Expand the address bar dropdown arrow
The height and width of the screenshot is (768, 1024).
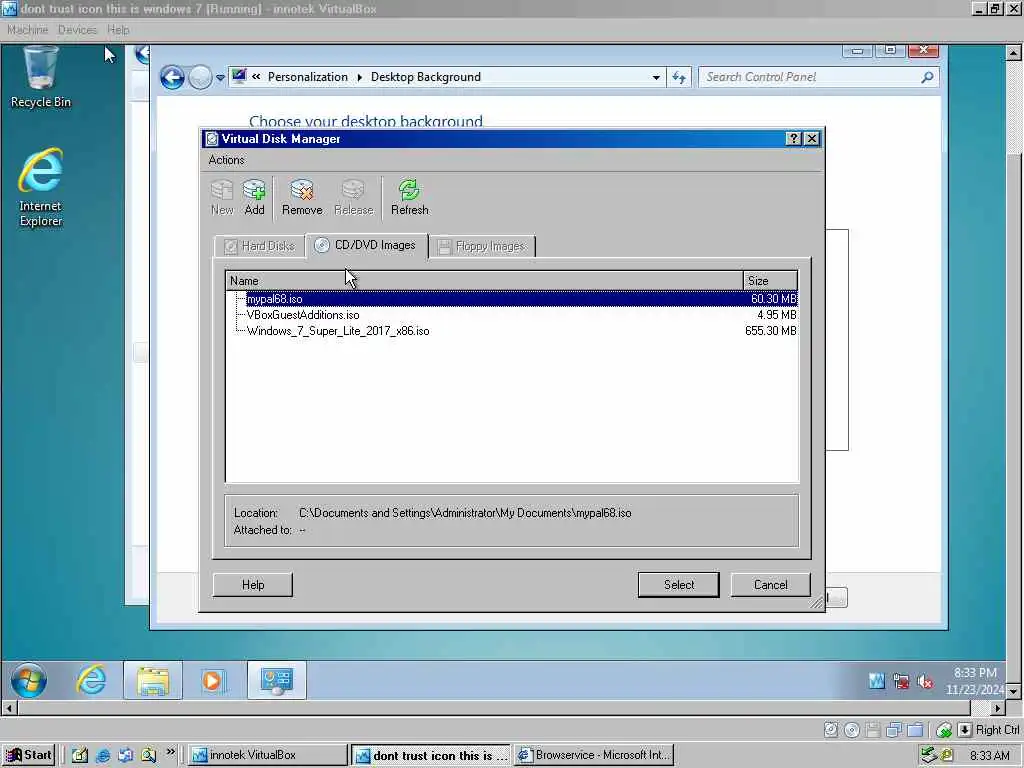tap(656, 78)
